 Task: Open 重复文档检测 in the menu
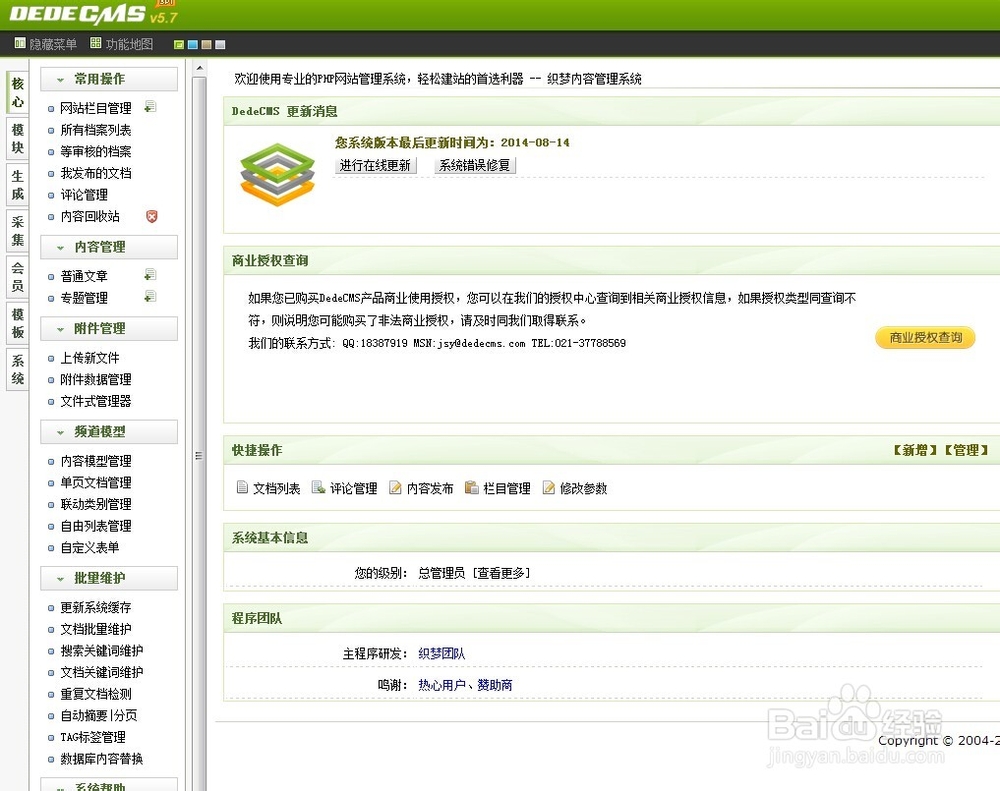pyautogui.click(x=96, y=694)
